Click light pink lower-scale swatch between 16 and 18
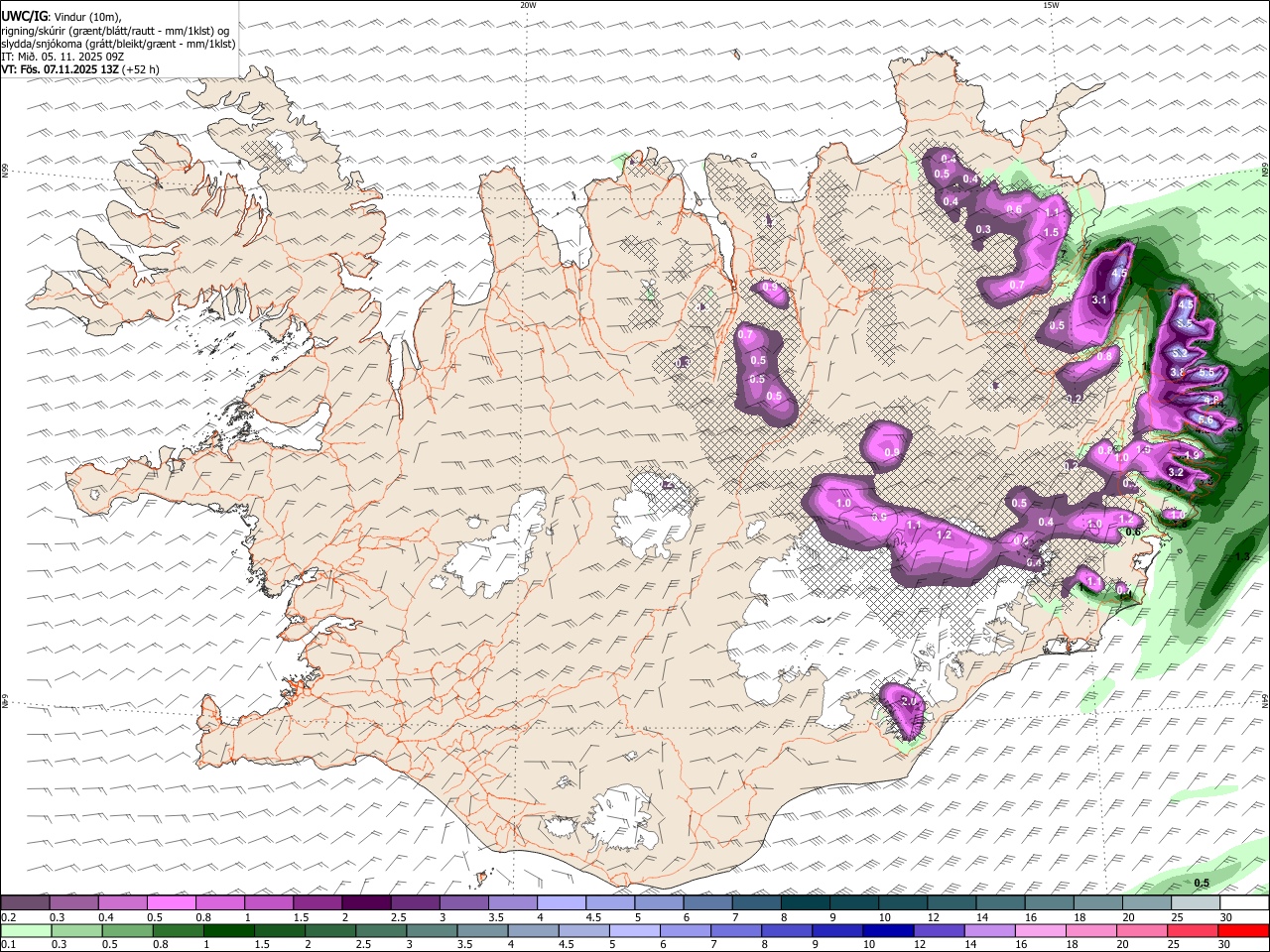Viewport: 1270px width, 952px height. click(1041, 930)
